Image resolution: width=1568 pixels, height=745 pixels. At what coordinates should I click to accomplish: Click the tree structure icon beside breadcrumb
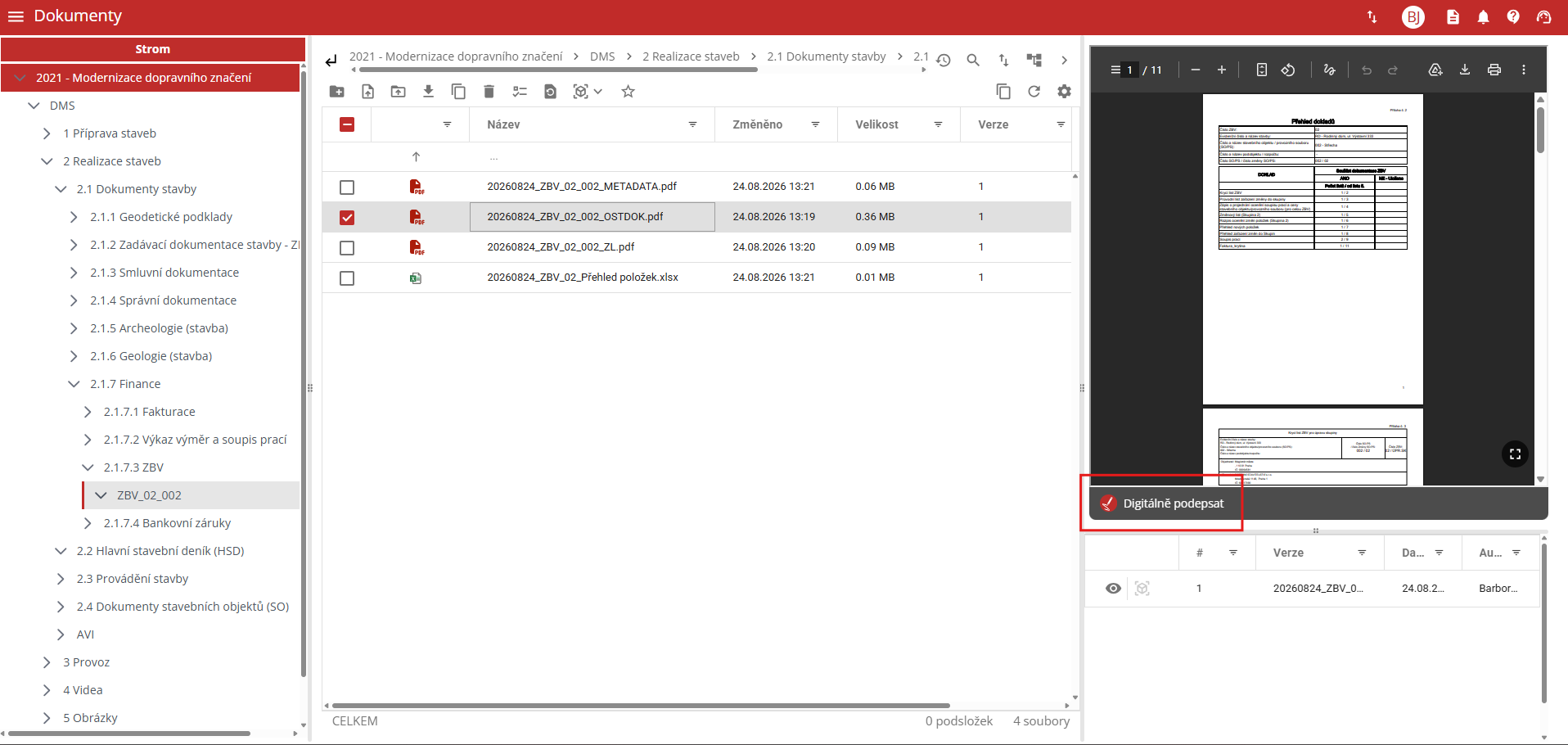click(1034, 61)
